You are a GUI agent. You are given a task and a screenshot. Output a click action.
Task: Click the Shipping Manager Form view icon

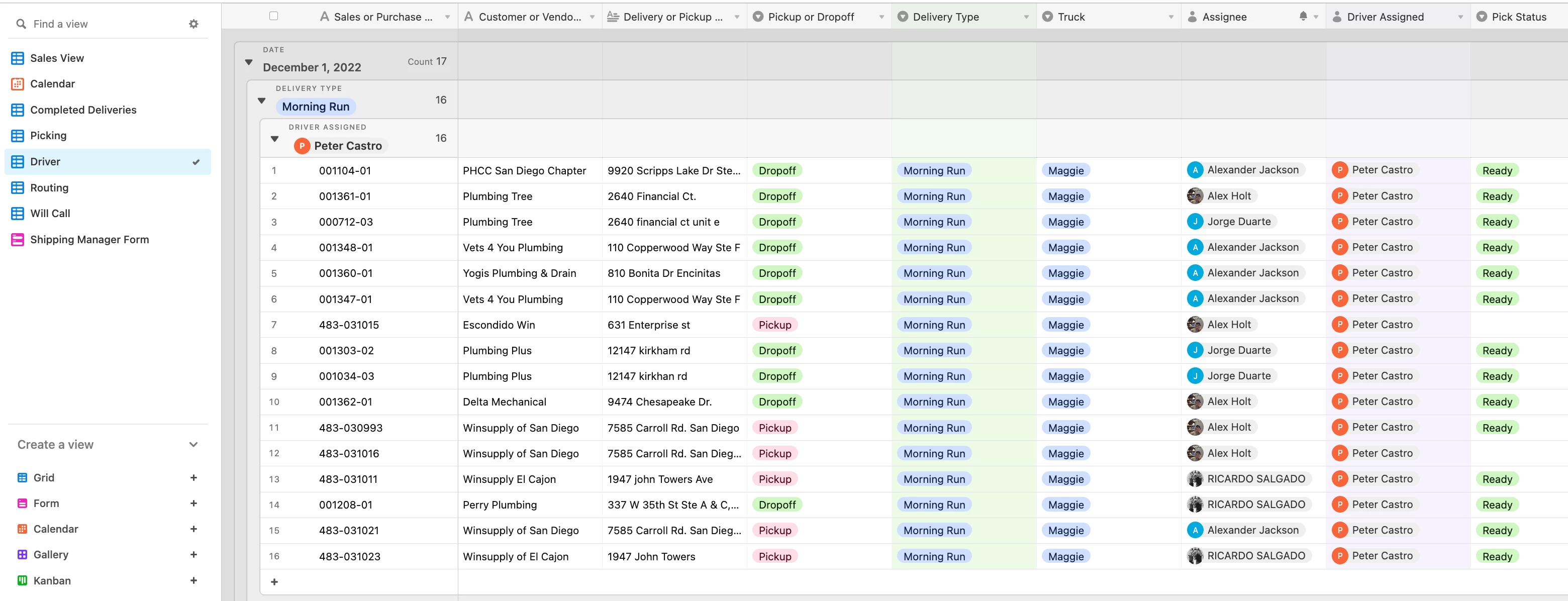[18, 239]
